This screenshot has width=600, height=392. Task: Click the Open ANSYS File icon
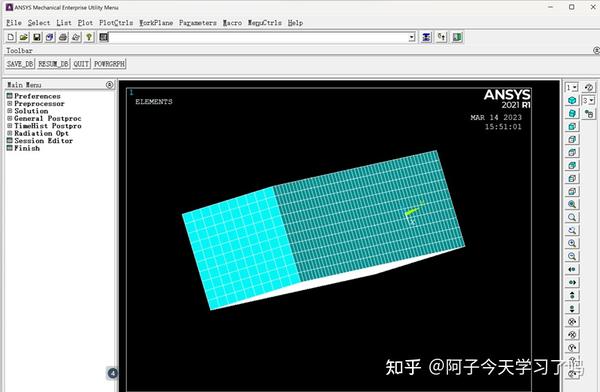(24, 37)
